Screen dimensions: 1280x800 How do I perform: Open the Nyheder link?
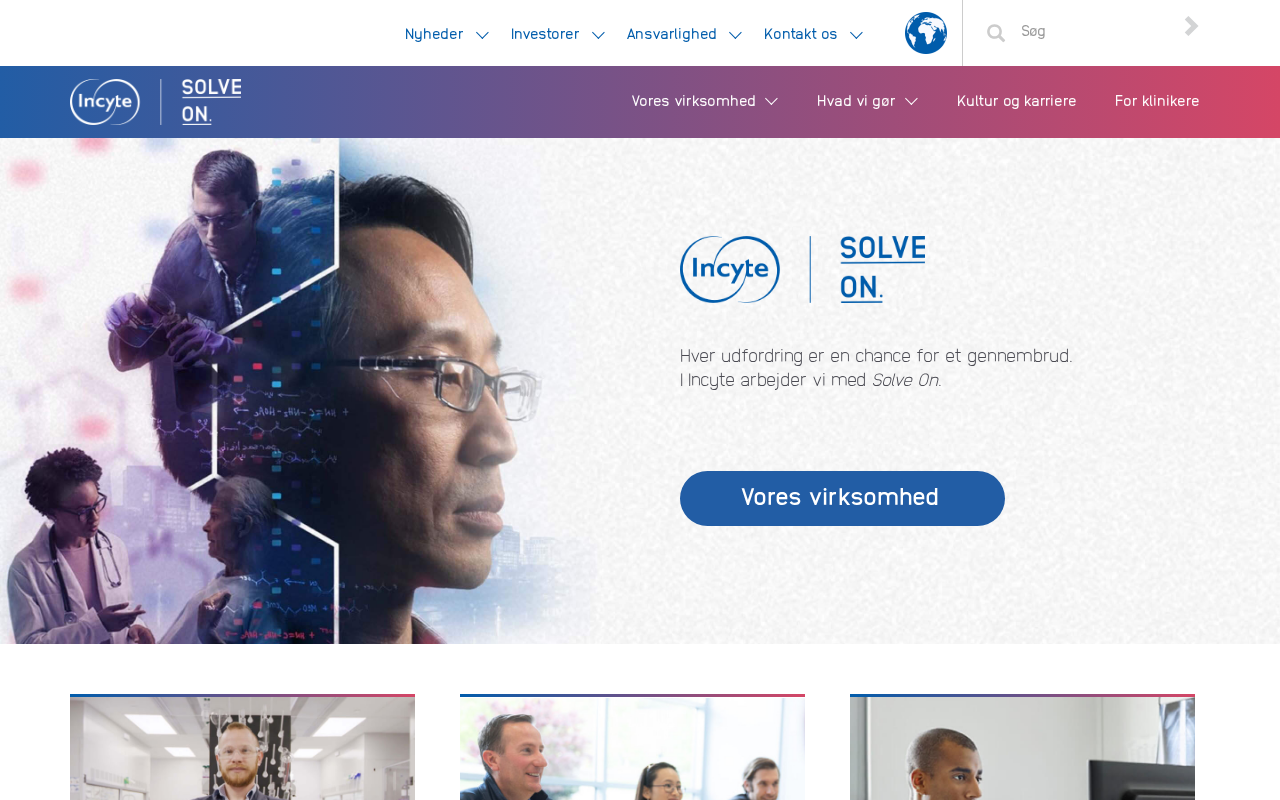coord(434,34)
